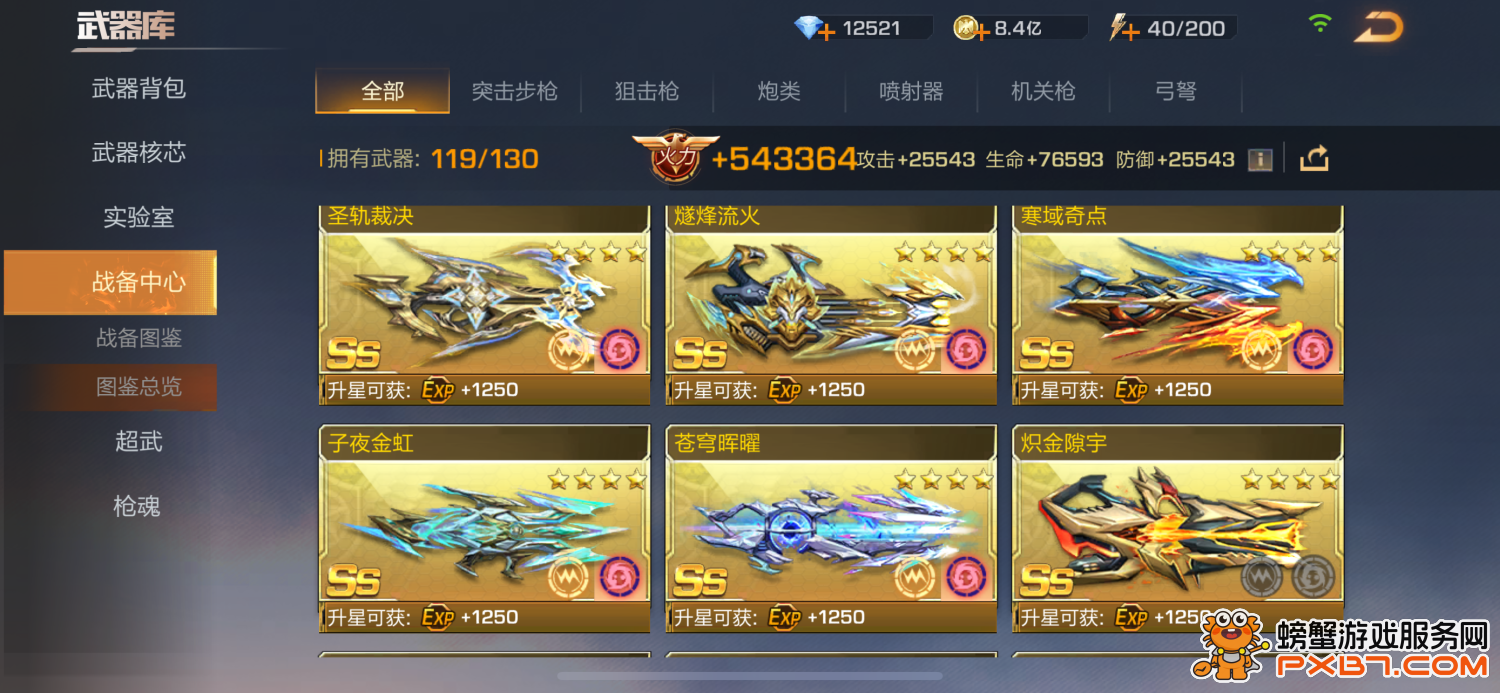
Task: Tap the pink badge on 苍穹晖曜 card
Action: point(966,577)
